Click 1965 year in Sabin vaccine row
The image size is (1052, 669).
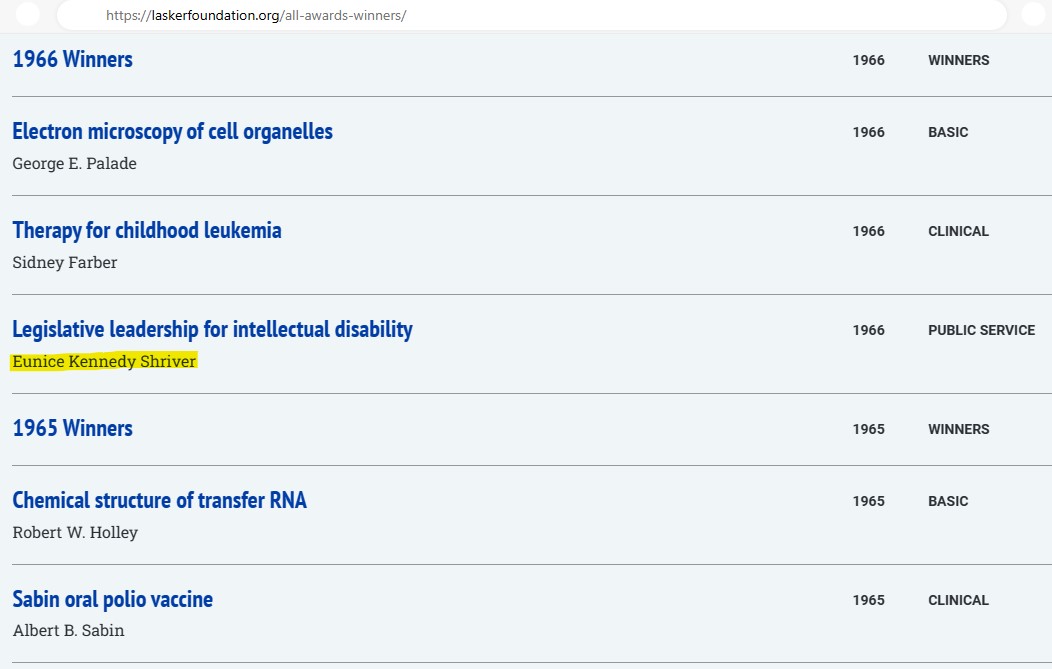(x=868, y=600)
